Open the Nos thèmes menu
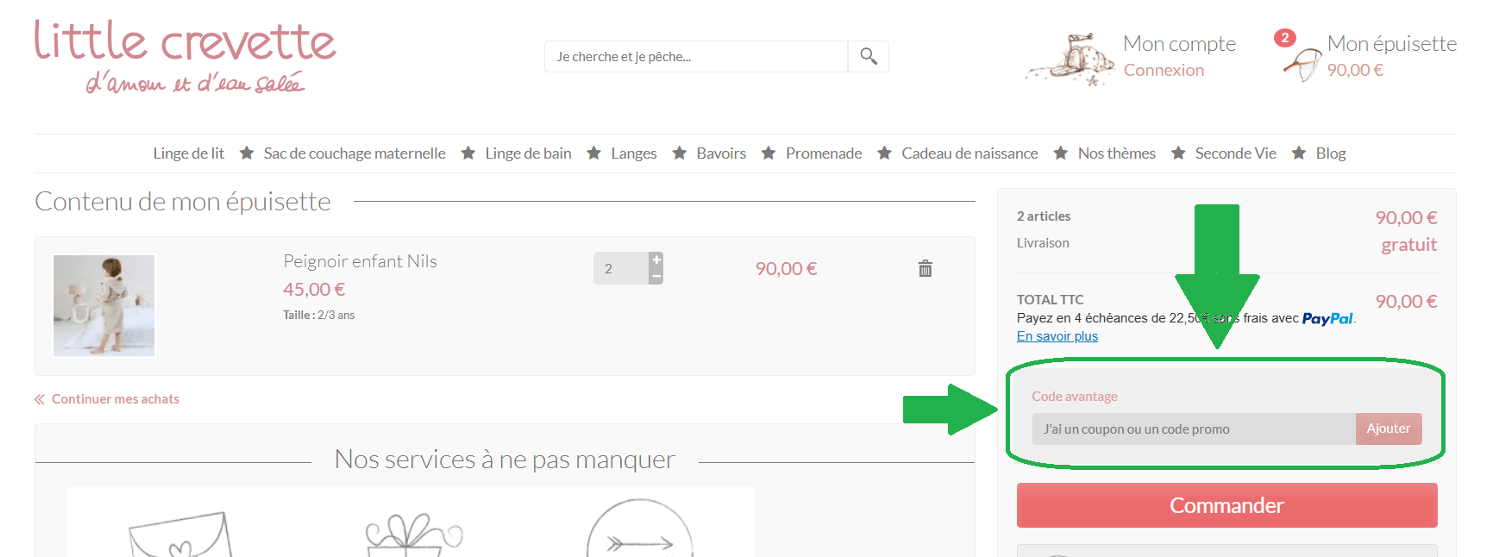Viewport: 1500px width, 557px height. click(x=1117, y=153)
